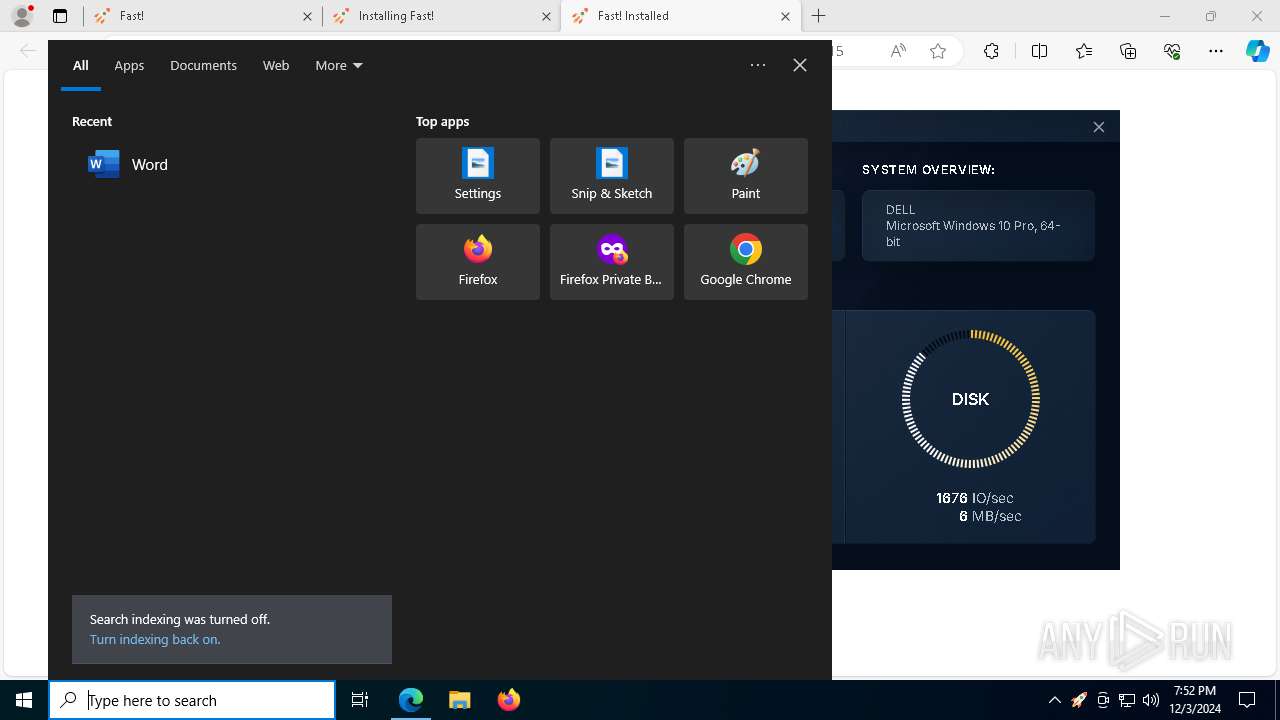Click Turn indexing back on link
Viewport: 1280px width, 720px height.
click(x=155, y=639)
